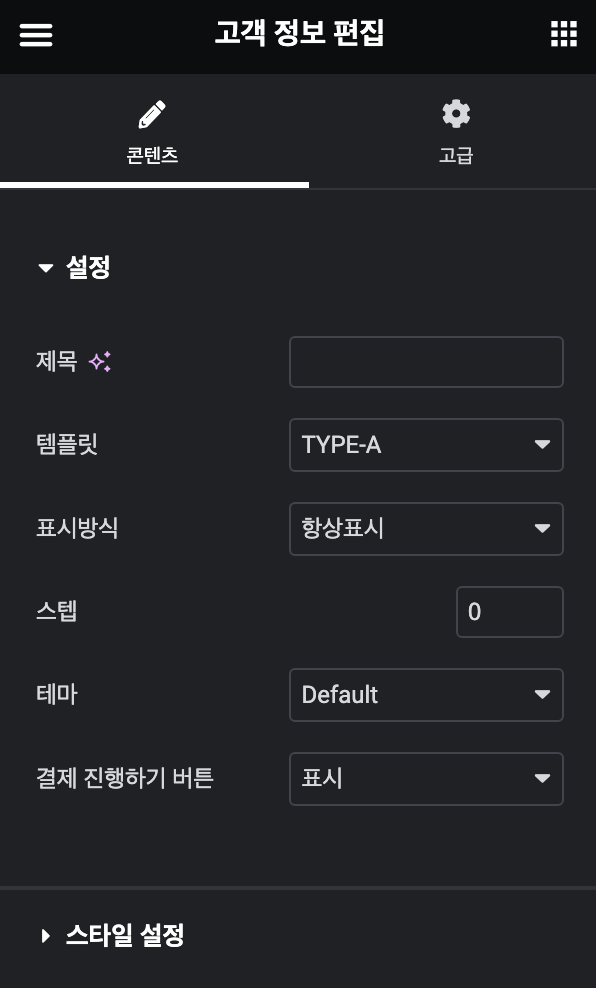Click the 설정 section heading text
The image size is (596, 988).
pyautogui.click(x=88, y=268)
